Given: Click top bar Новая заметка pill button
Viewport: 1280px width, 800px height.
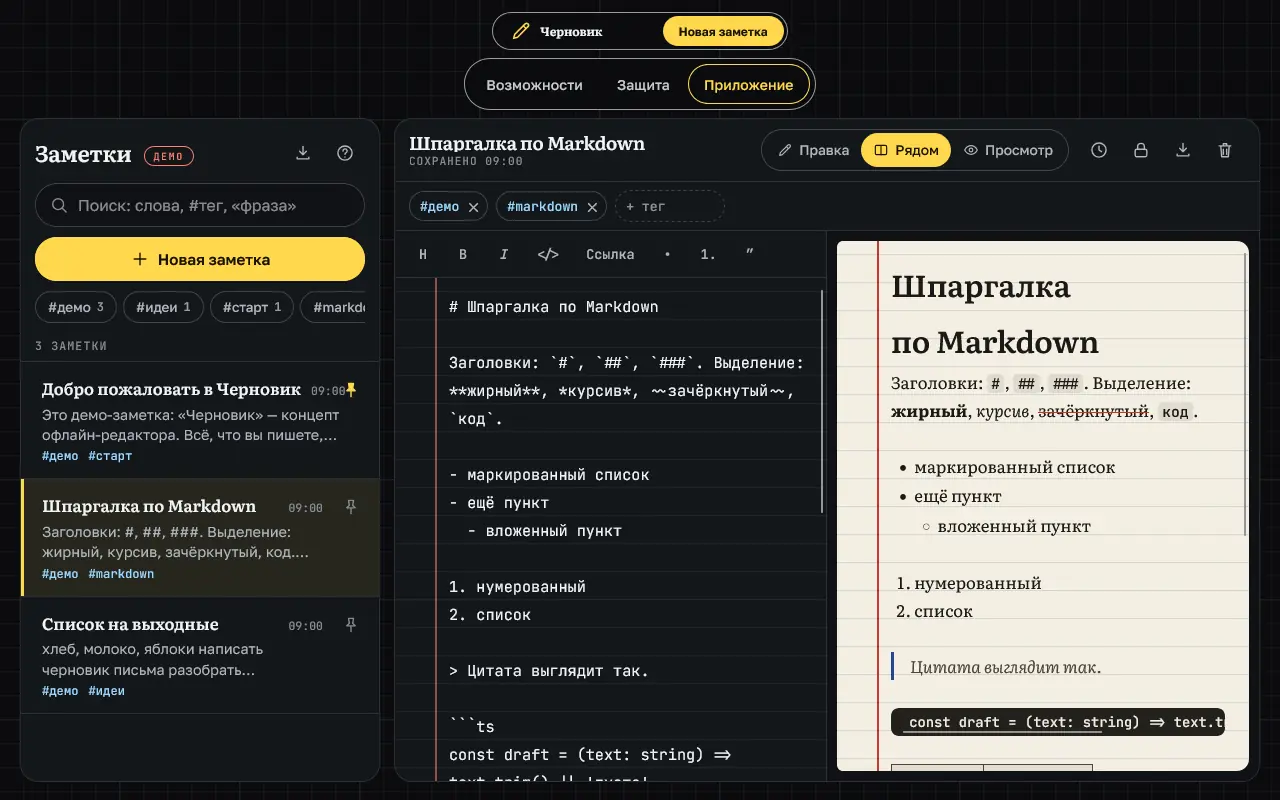Looking at the screenshot, I should pos(723,31).
